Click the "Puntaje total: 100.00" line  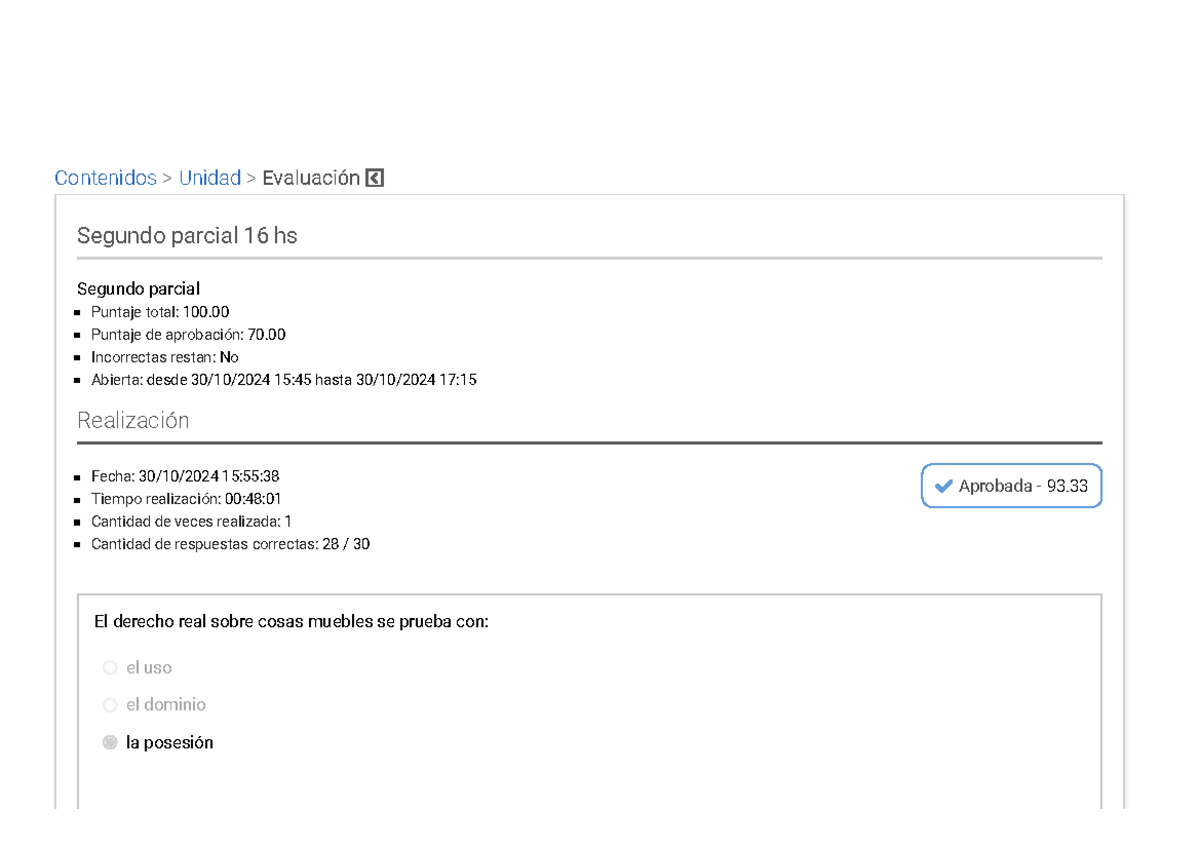[160, 312]
